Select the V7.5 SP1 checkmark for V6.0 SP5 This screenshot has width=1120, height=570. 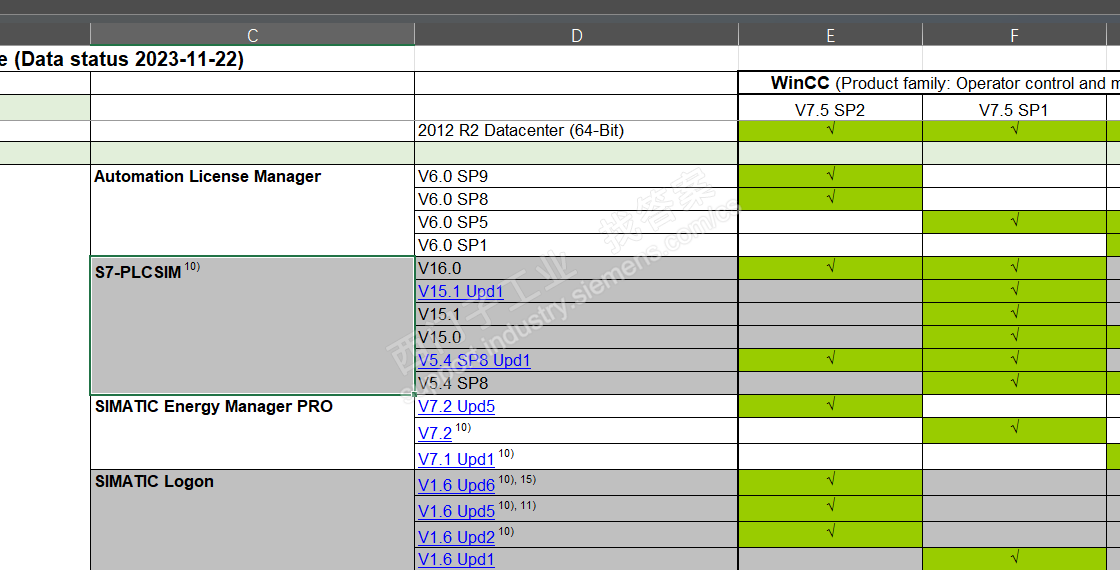click(1014, 222)
